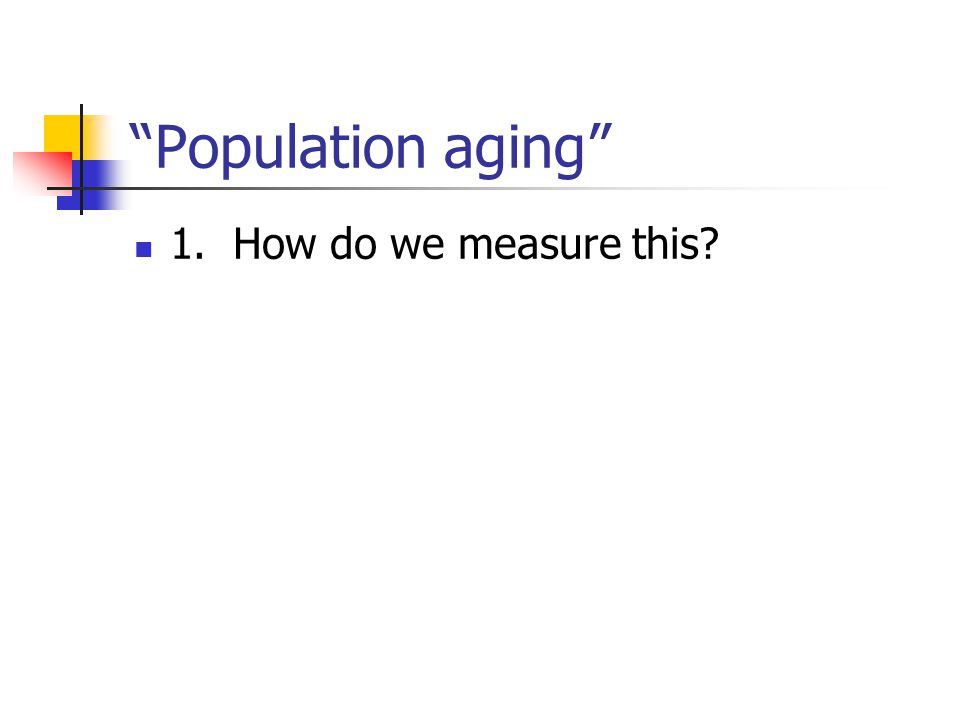Click the question mark ending the bullet
This screenshot has height=720, width=960.
pyautogui.click(x=705, y=244)
